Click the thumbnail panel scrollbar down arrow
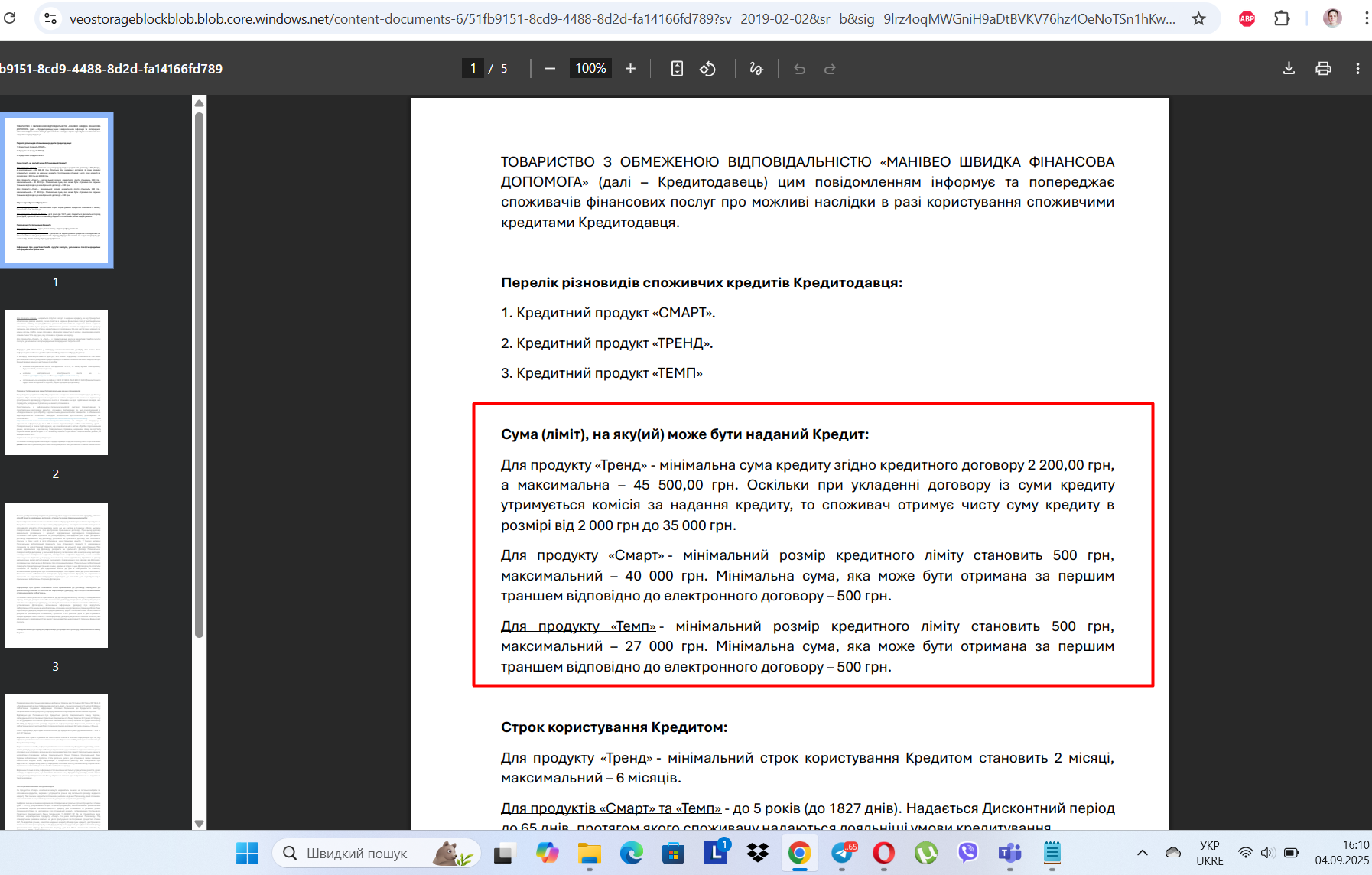 (200, 824)
